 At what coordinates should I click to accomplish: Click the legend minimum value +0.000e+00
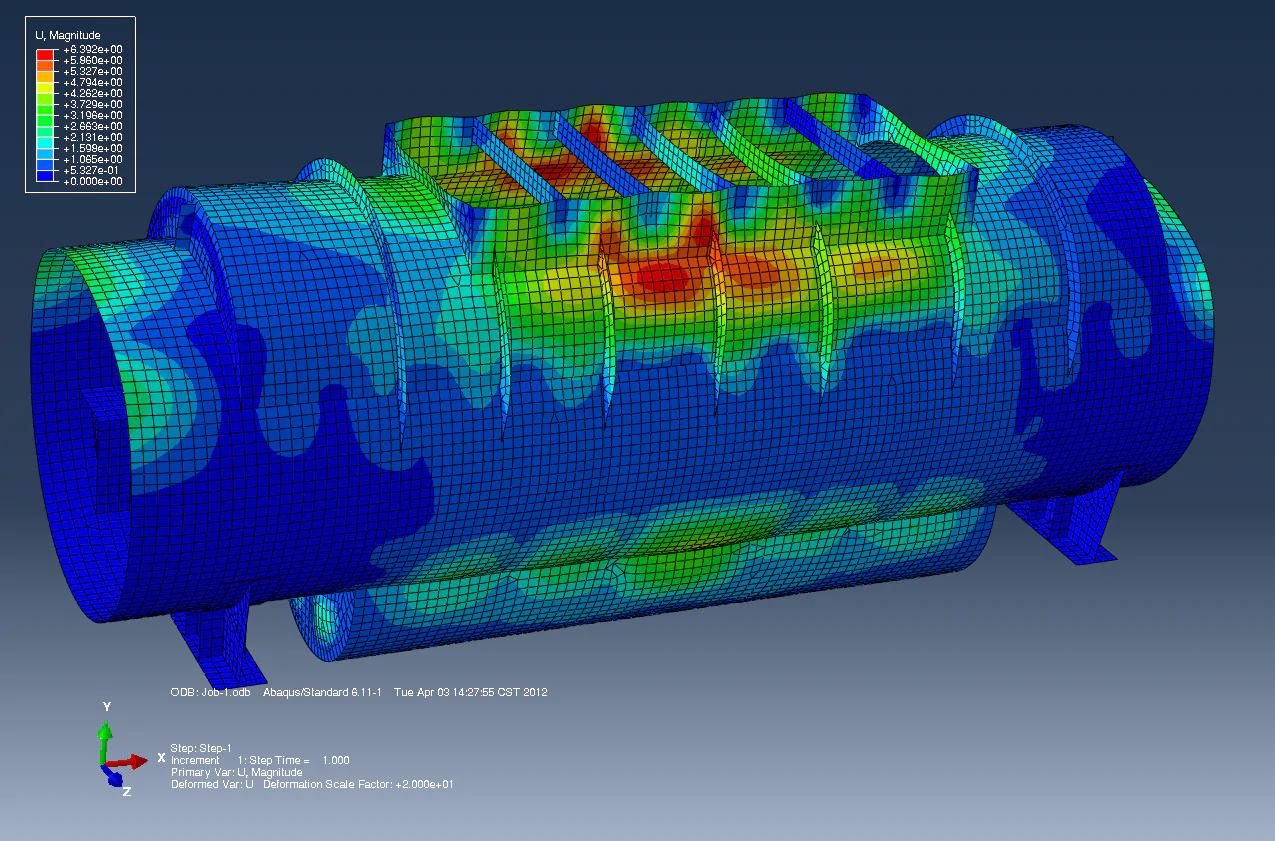93,181
